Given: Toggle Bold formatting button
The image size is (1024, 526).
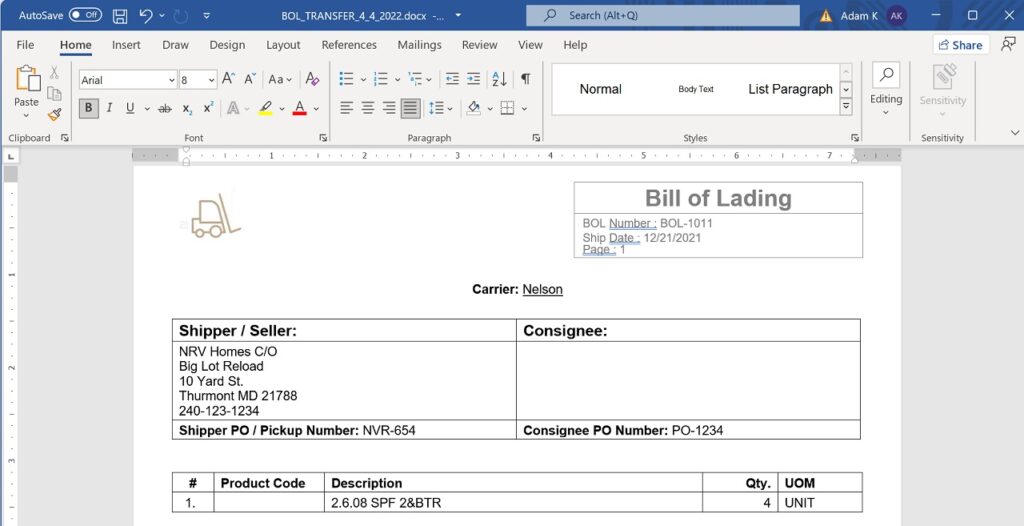Looking at the screenshot, I should [89, 108].
